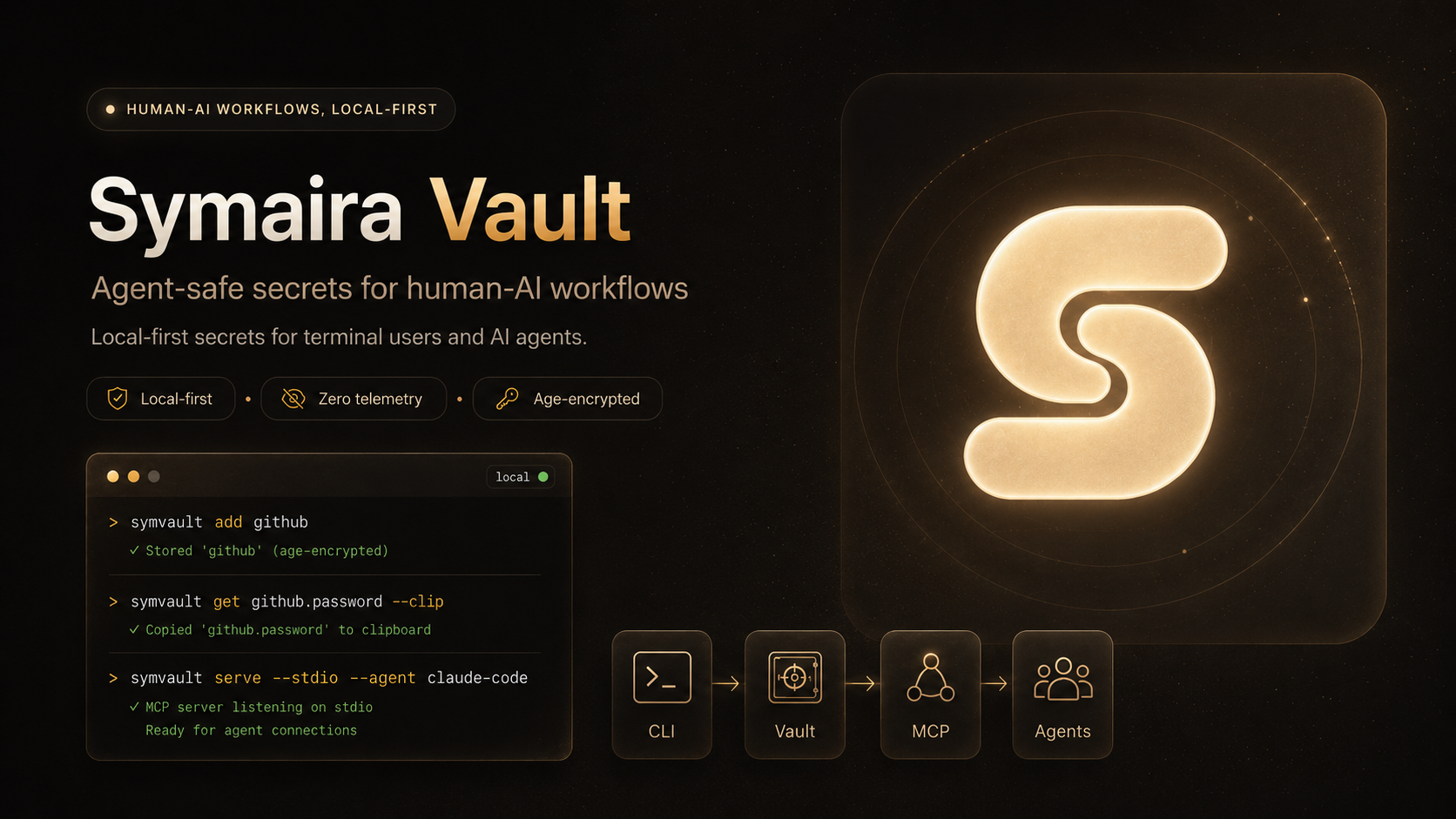Click 'Local-first secrets for terminal users' line

click(339, 337)
